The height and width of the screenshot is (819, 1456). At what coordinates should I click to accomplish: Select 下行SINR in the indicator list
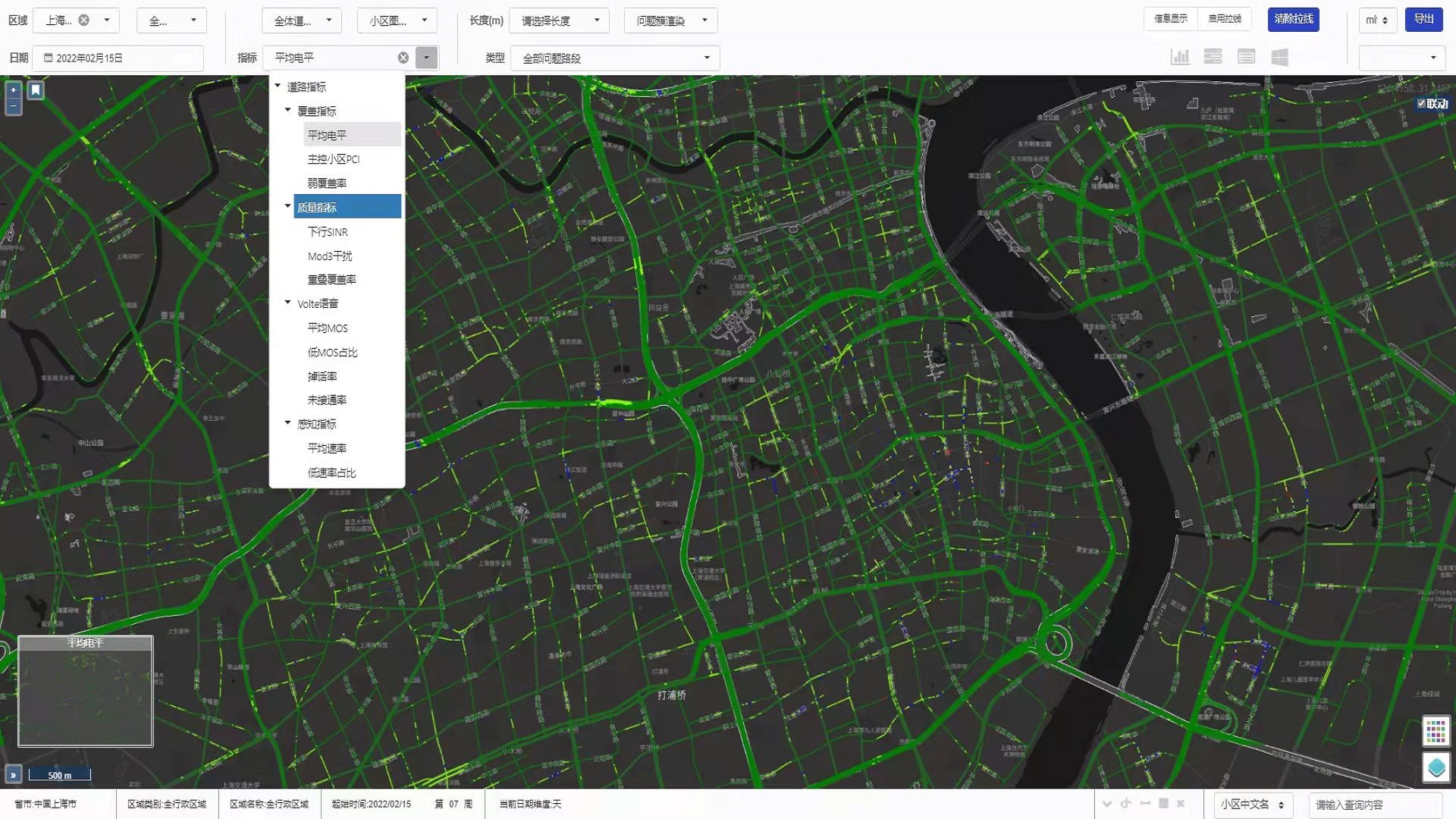[328, 231]
